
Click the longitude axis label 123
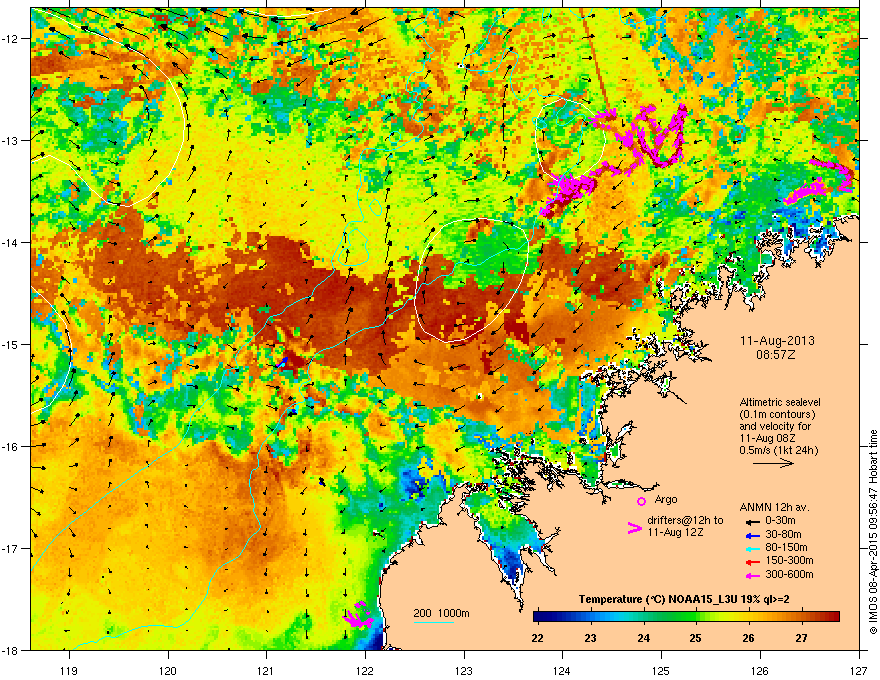(x=464, y=671)
